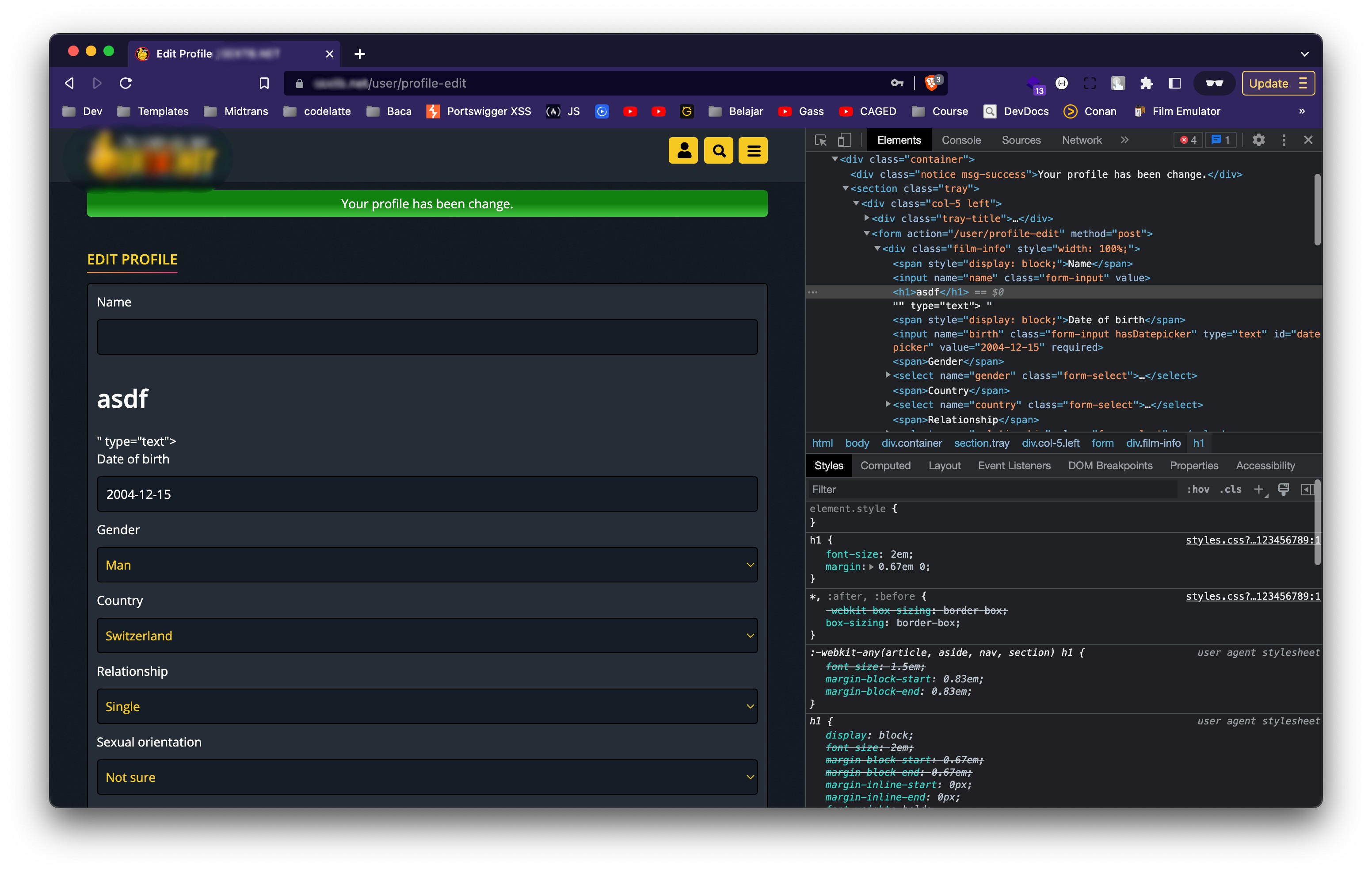Switch to the Console tab
Image resolution: width=1372 pixels, height=873 pixels.
(x=960, y=140)
